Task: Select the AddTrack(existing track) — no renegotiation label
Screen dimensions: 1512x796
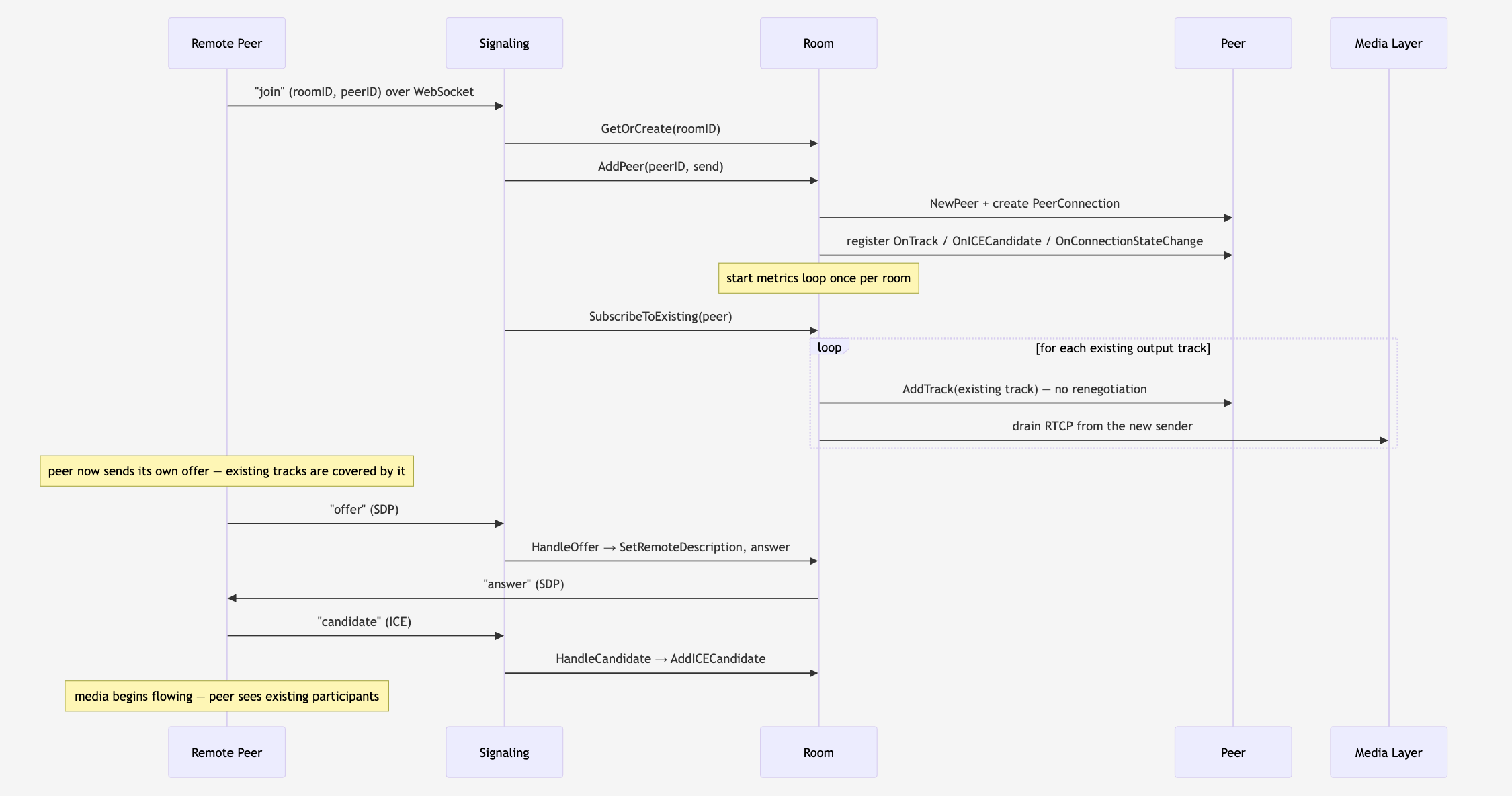Action: tap(1025, 389)
